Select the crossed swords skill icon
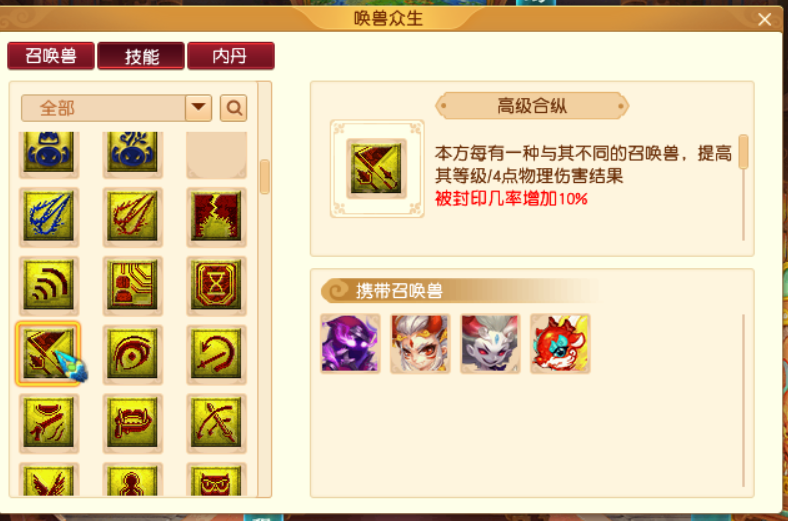This screenshot has width=788, height=521. pyautogui.click(x=217, y=423)
